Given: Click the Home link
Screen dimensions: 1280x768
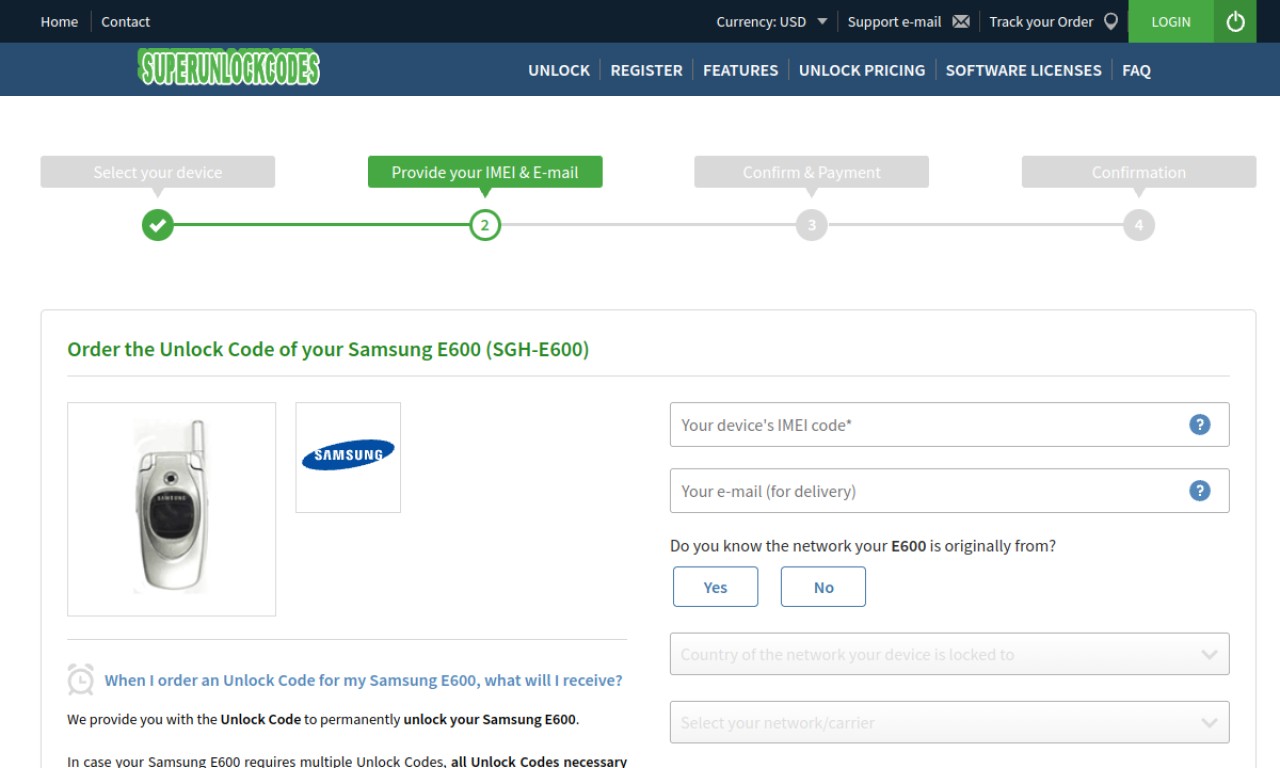Looking at the screenshot, I should click(59, 22).
